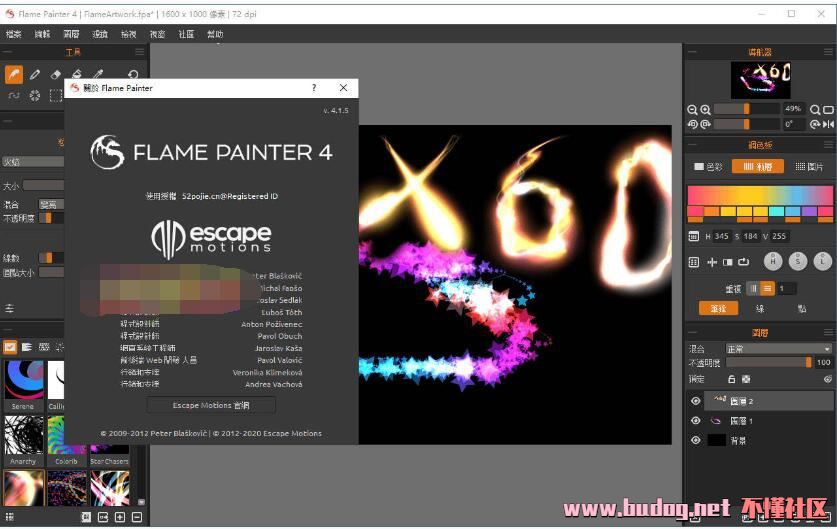The image size is (837, 529).
Task: Click the lock icon in the layers panel
Action: pyautogui.click(x=732, y=379)
